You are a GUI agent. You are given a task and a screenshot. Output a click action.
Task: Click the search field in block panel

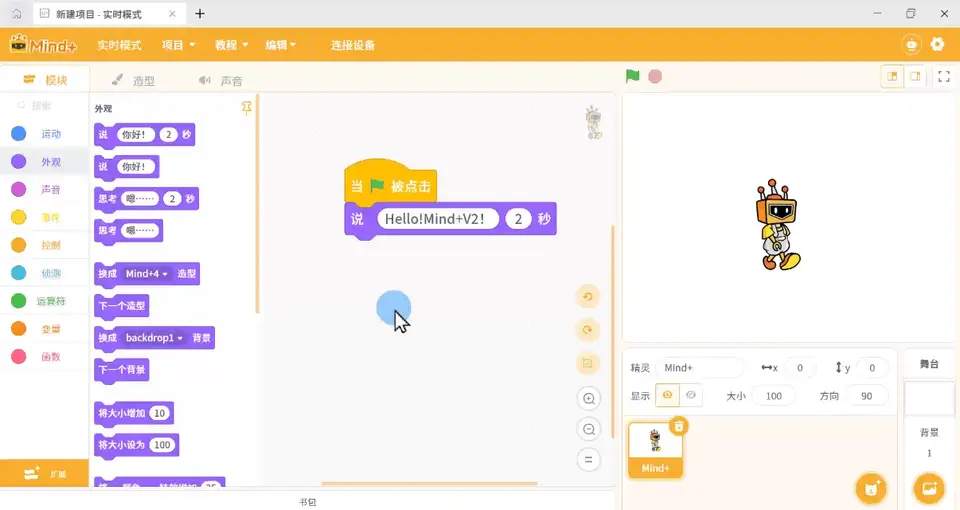44,106
